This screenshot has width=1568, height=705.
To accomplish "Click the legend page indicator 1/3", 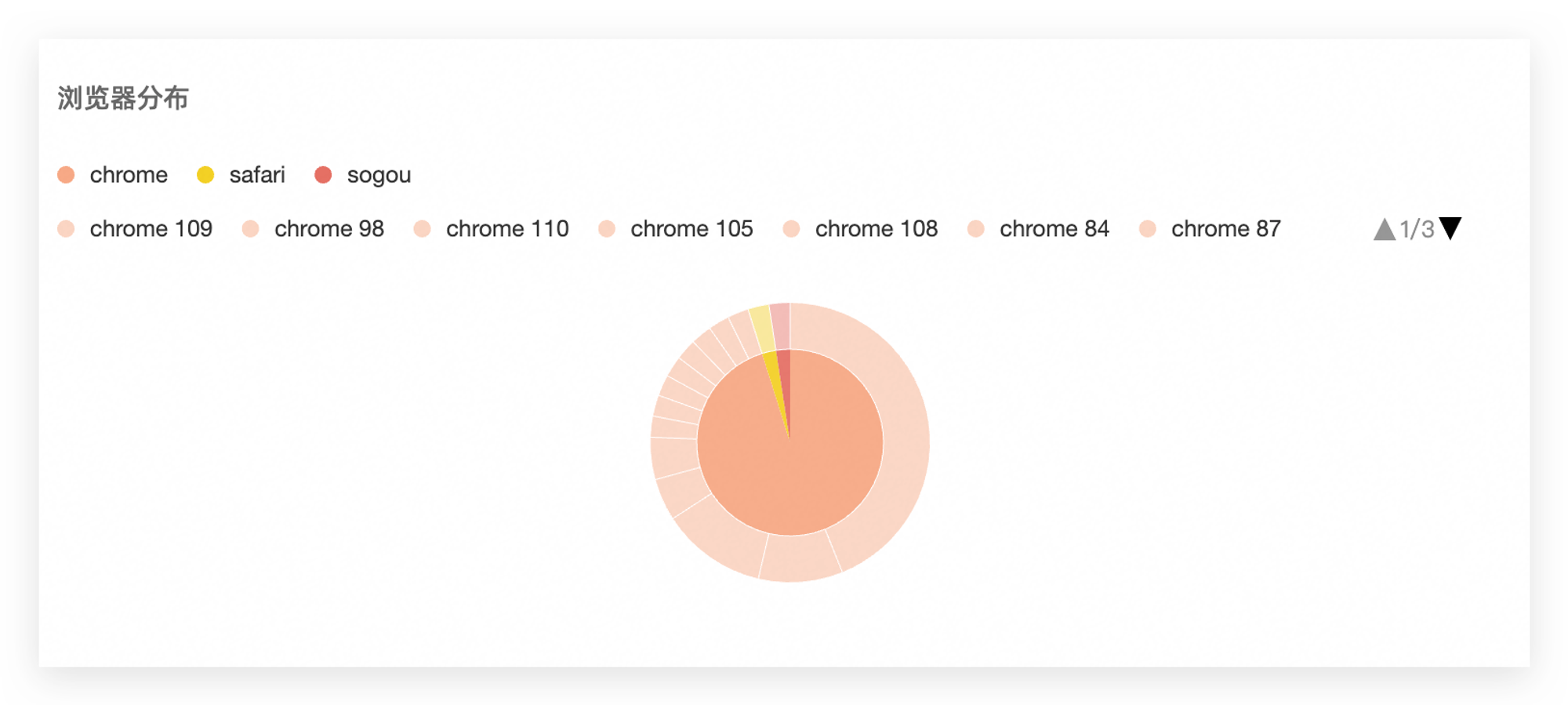I will (x=1417, y=229).
